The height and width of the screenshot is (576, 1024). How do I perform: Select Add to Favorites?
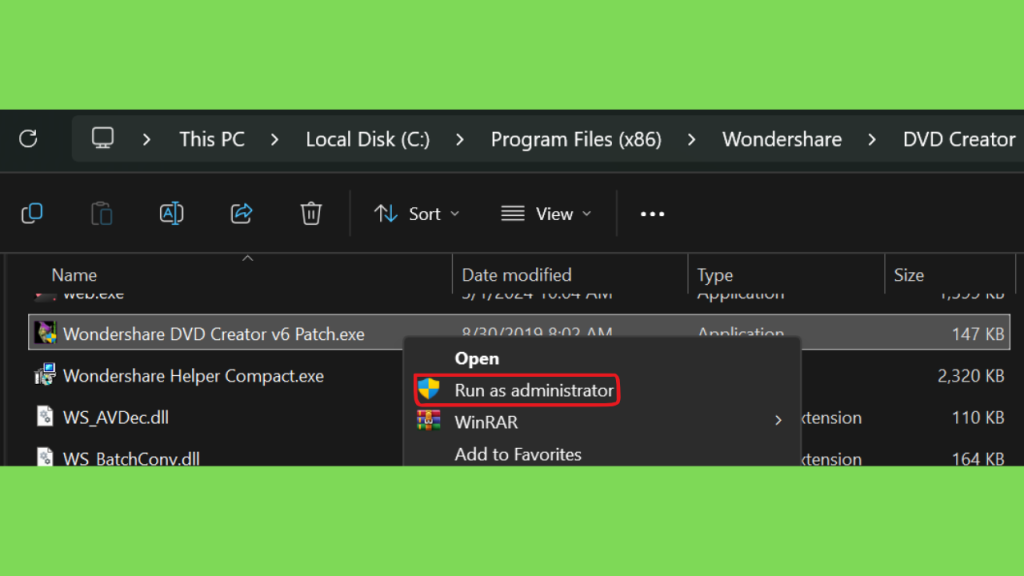coord(518,454)
